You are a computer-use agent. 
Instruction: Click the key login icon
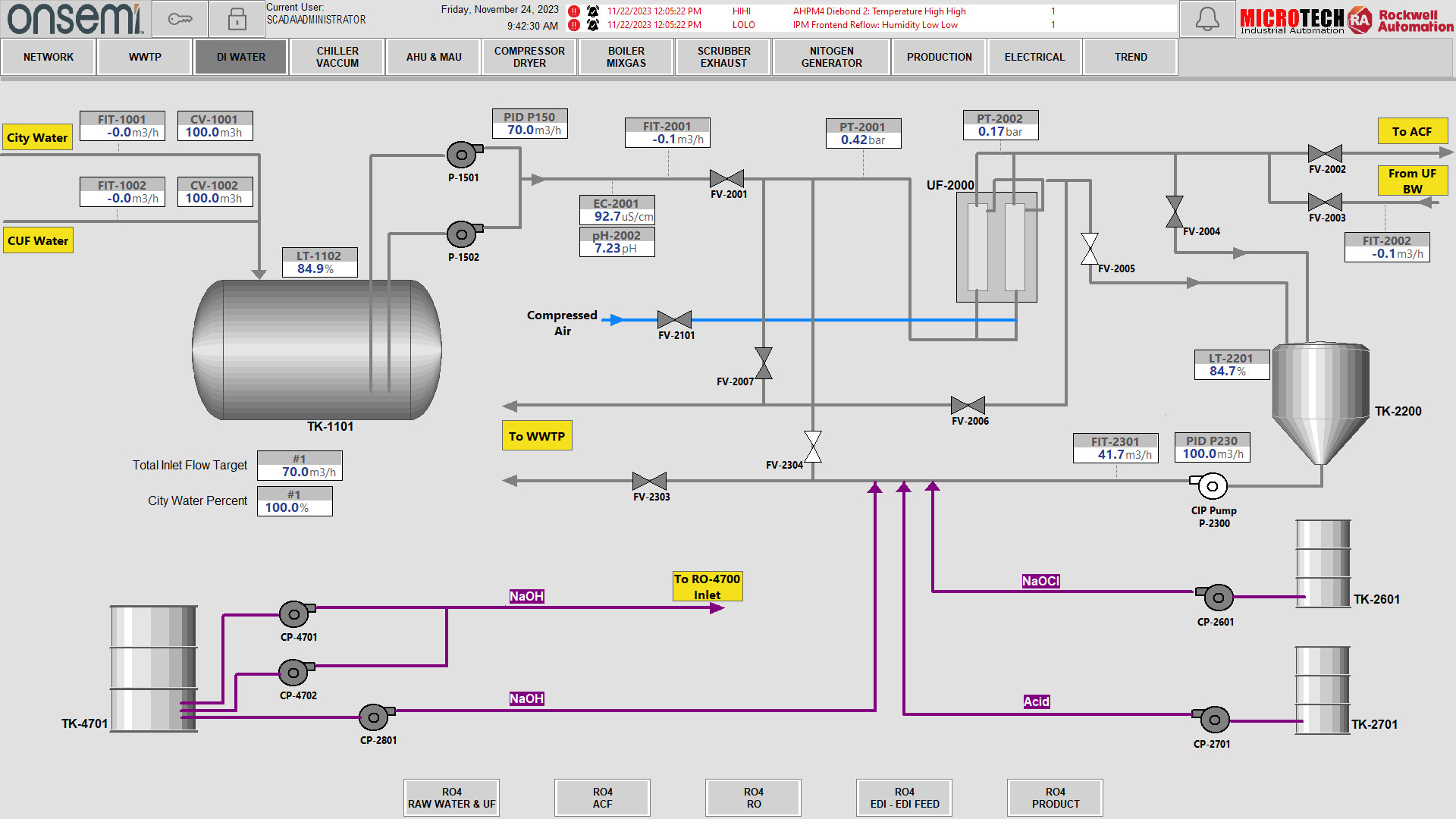point(180,19)
